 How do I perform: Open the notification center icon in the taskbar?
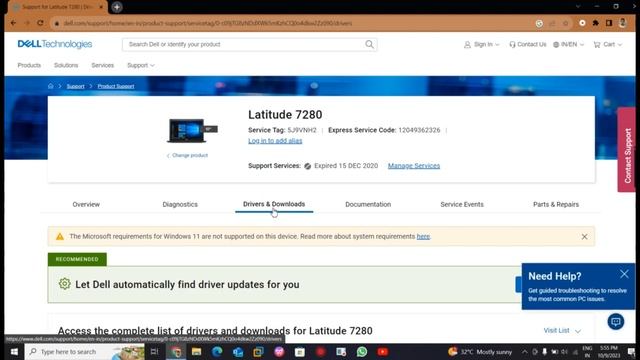[631, 352]
